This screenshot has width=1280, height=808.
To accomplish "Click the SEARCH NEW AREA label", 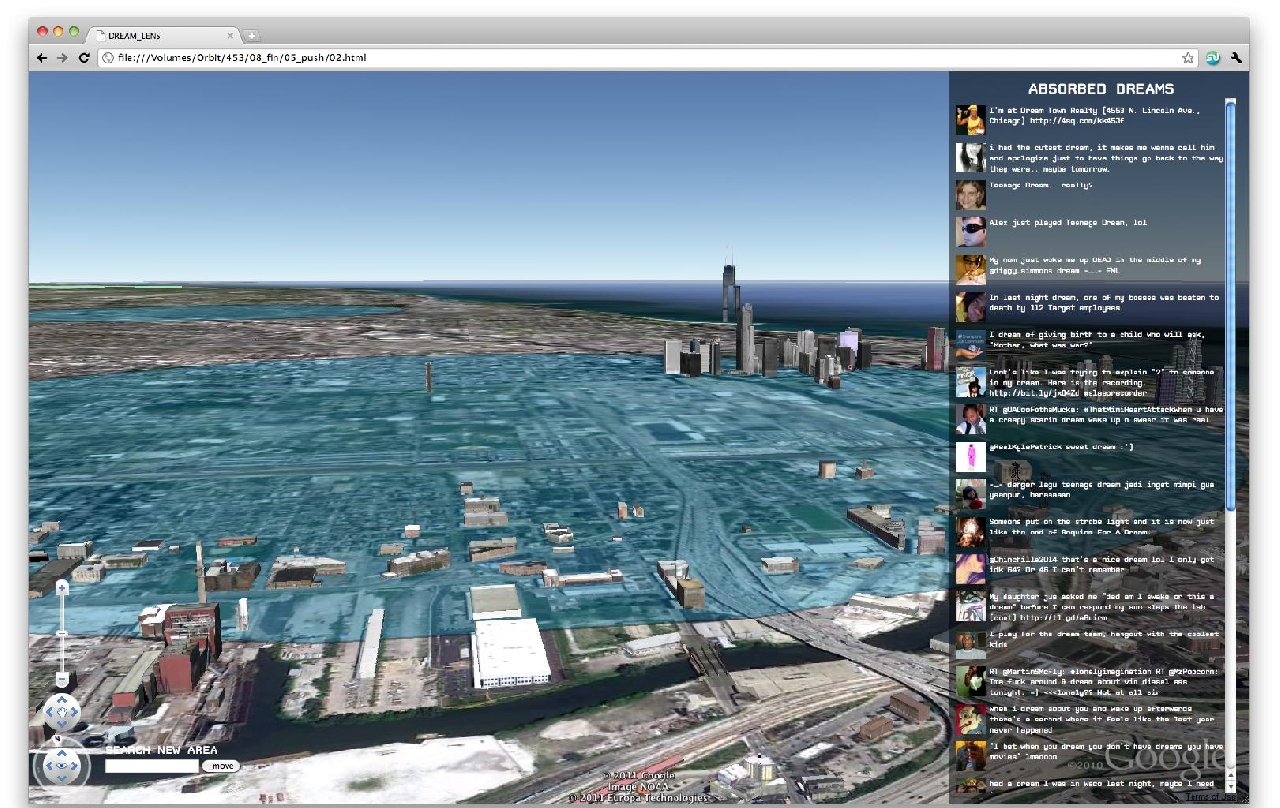I will (x=161, y=750).
